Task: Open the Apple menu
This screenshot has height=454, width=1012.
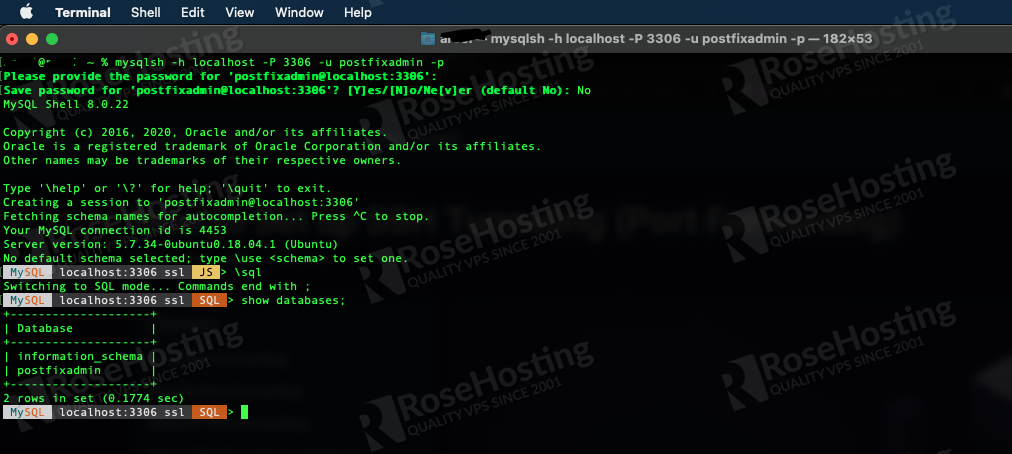Action: pyautogui.click(x=26, y=12)
